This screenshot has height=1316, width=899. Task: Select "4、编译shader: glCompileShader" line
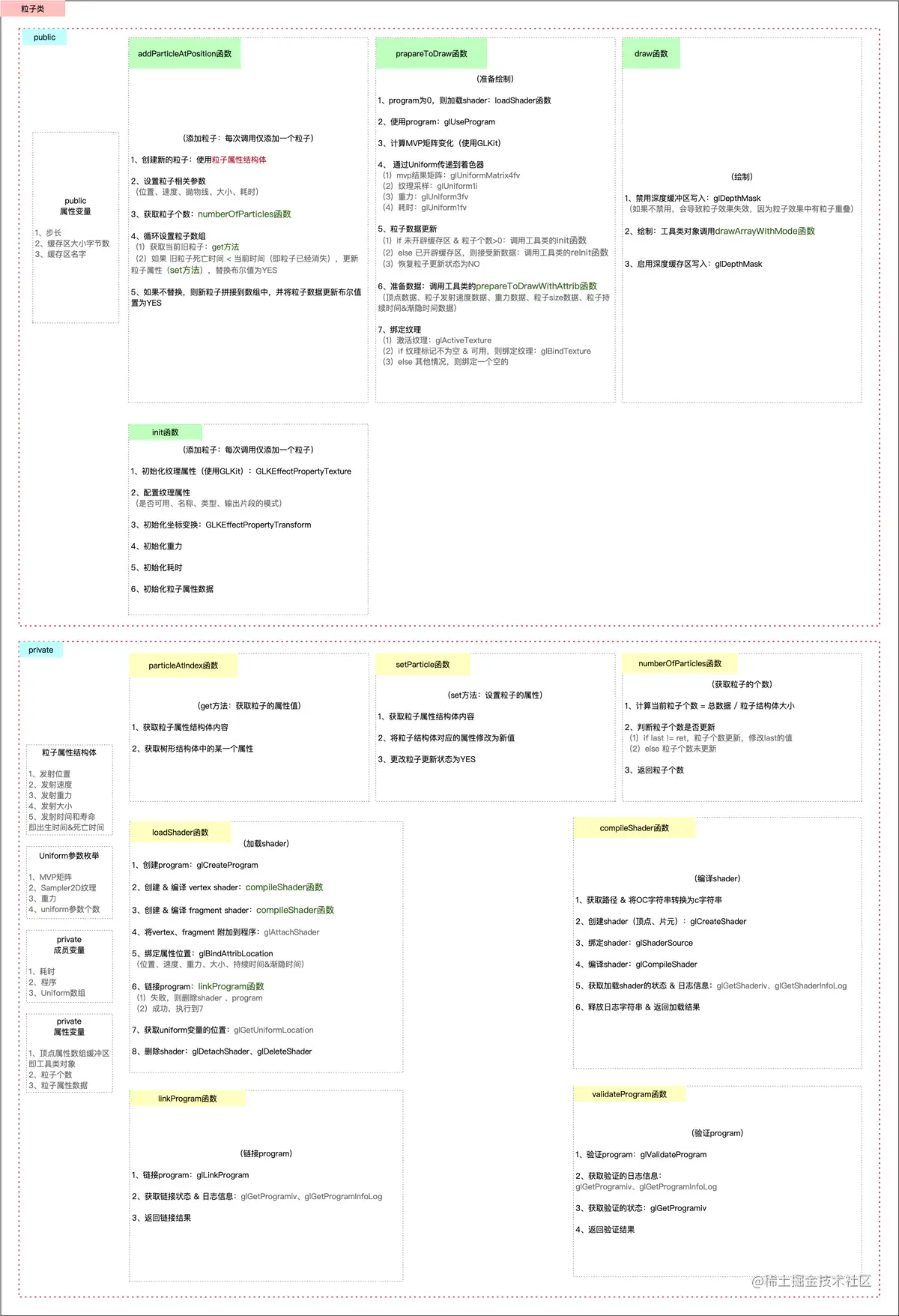coord(636,965)
